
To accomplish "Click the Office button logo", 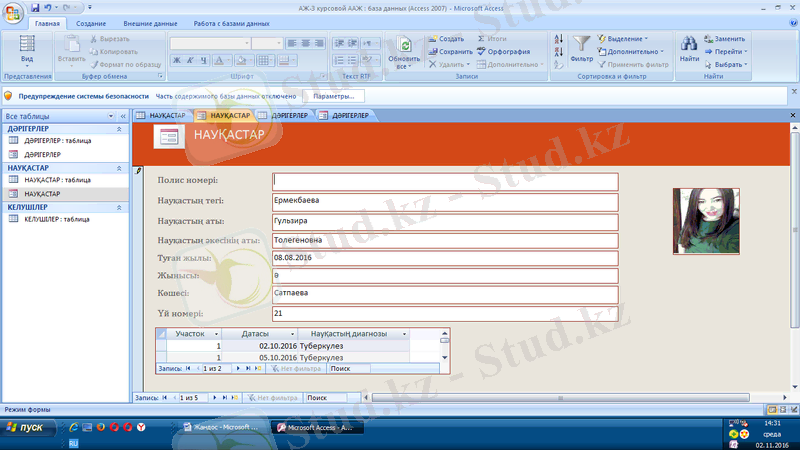I will (13, 10).
